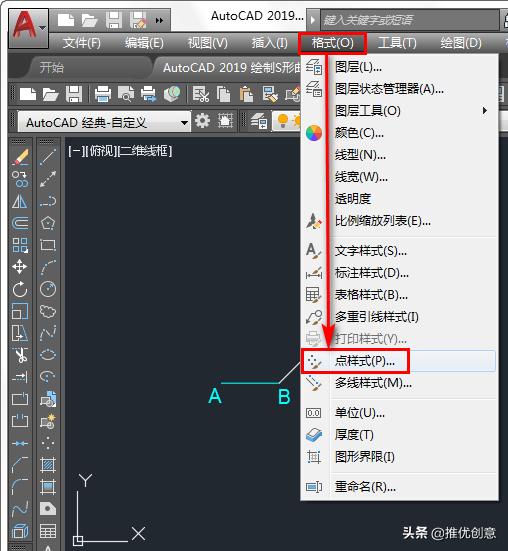Click the Paste clipboard icon
The height and width of the screenshot is (551, 508).
pos(246,94)
